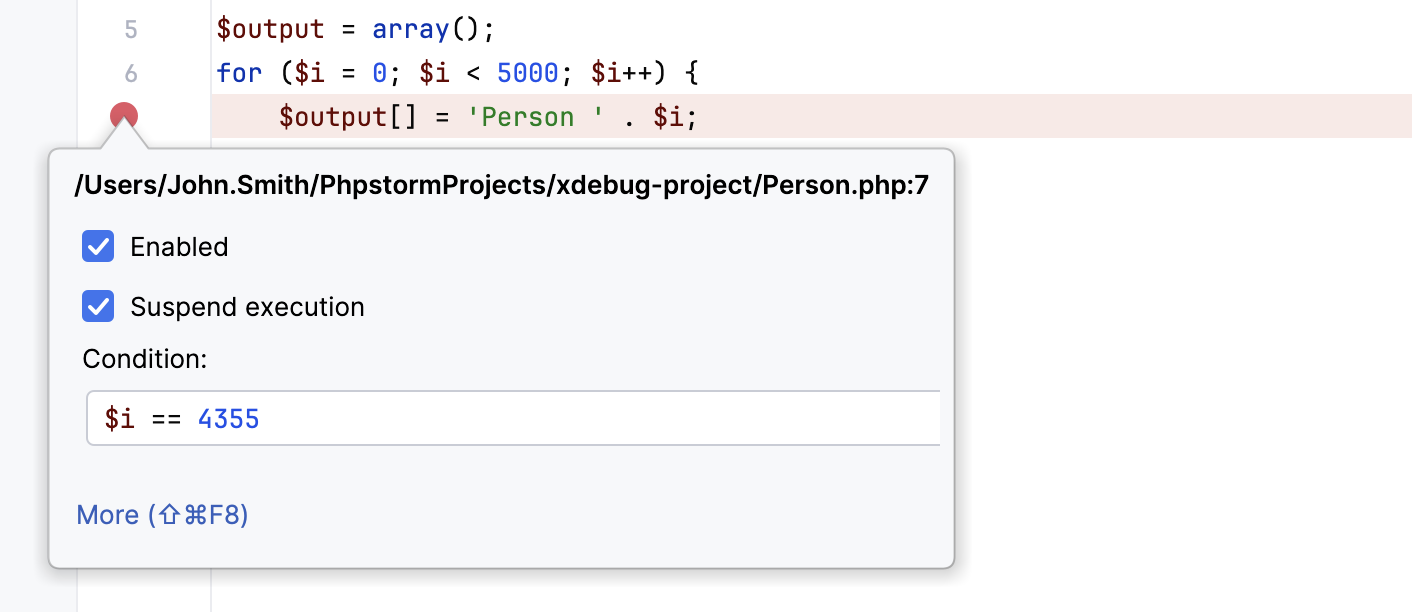Click inside the Condition input field
The width and height of the screenshot is (1412, 612).
pos(500,417)
